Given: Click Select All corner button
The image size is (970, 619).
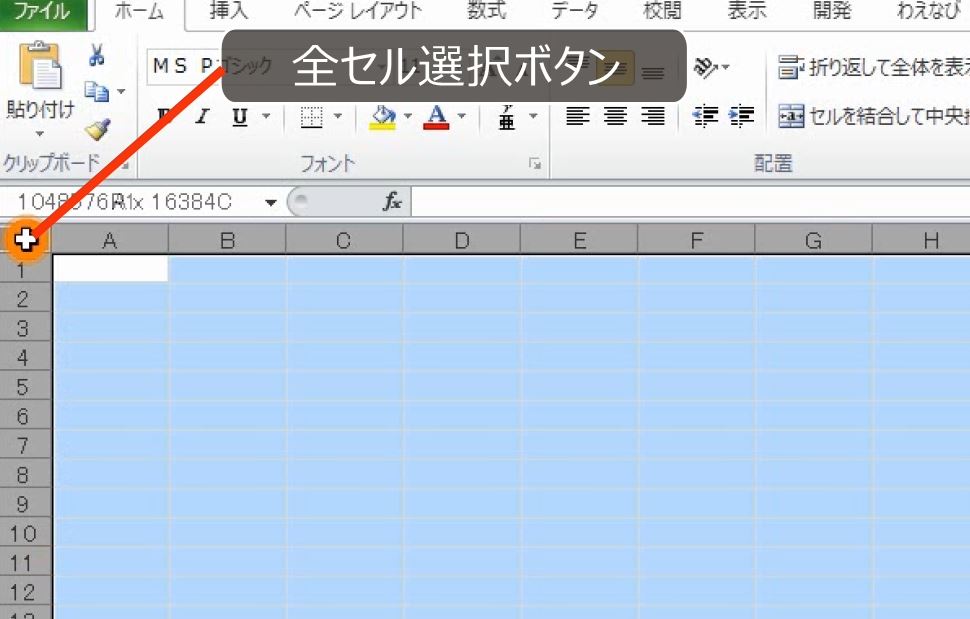Looking at the screenshot, I should (25, 239).
